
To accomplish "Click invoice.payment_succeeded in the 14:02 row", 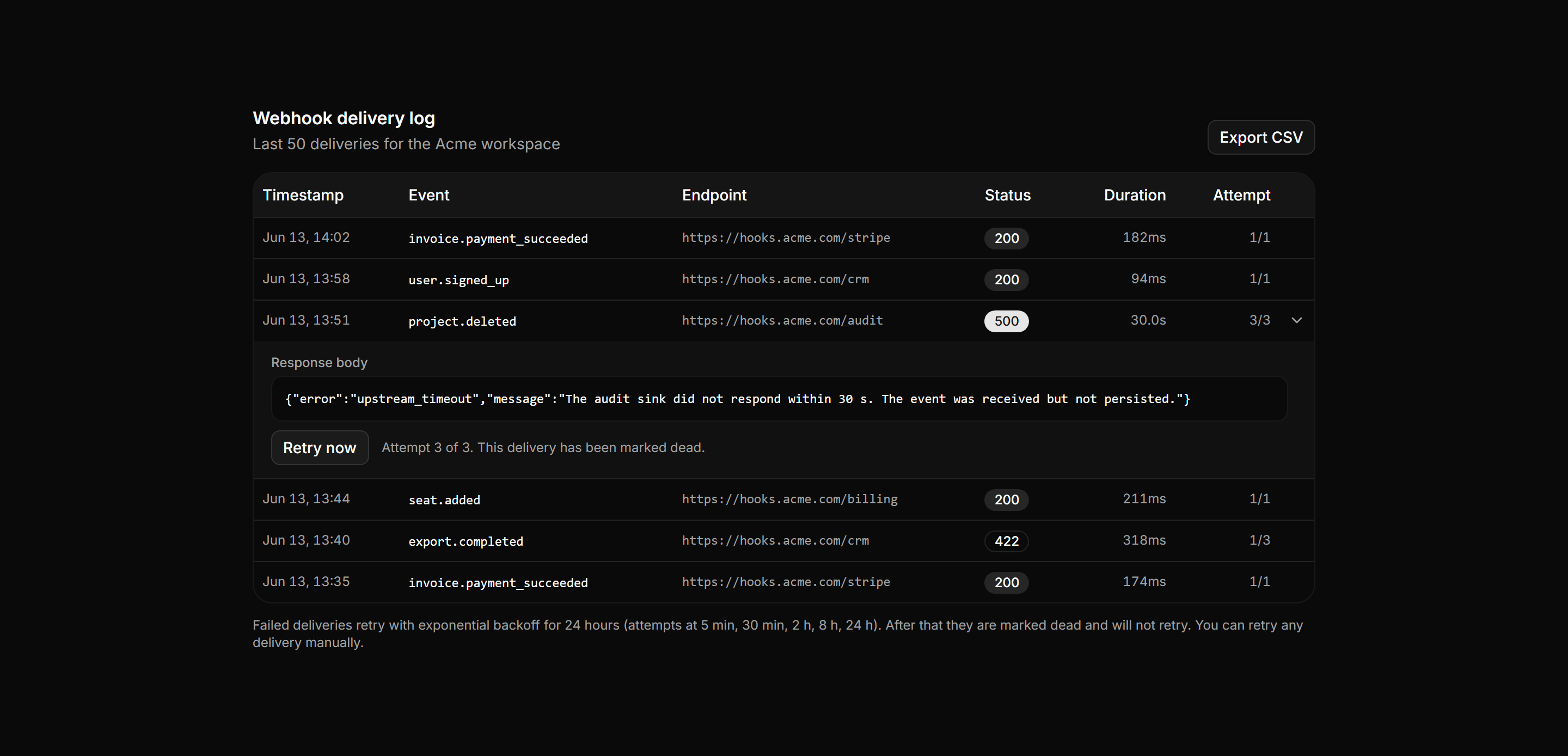I will pyautogui.click(x=498, y=239).
